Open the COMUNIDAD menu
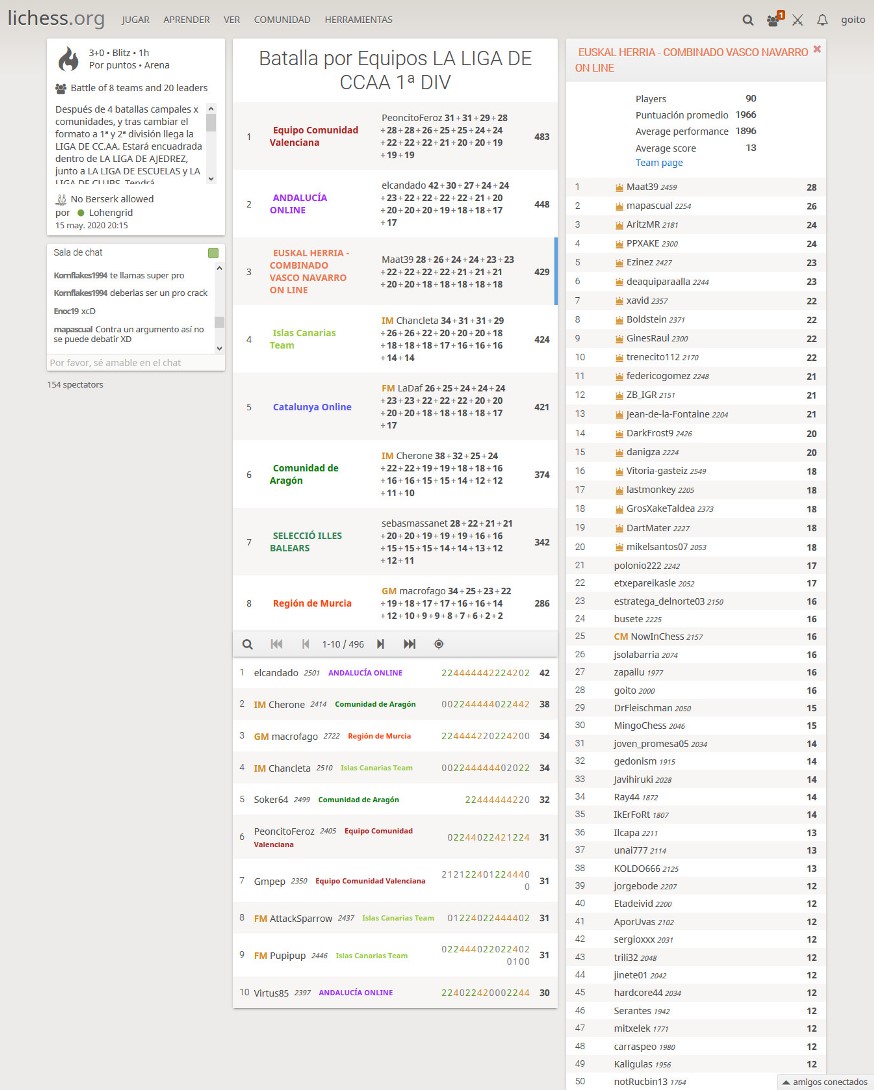Screen dimensions: 874x1090 [282, 19]
